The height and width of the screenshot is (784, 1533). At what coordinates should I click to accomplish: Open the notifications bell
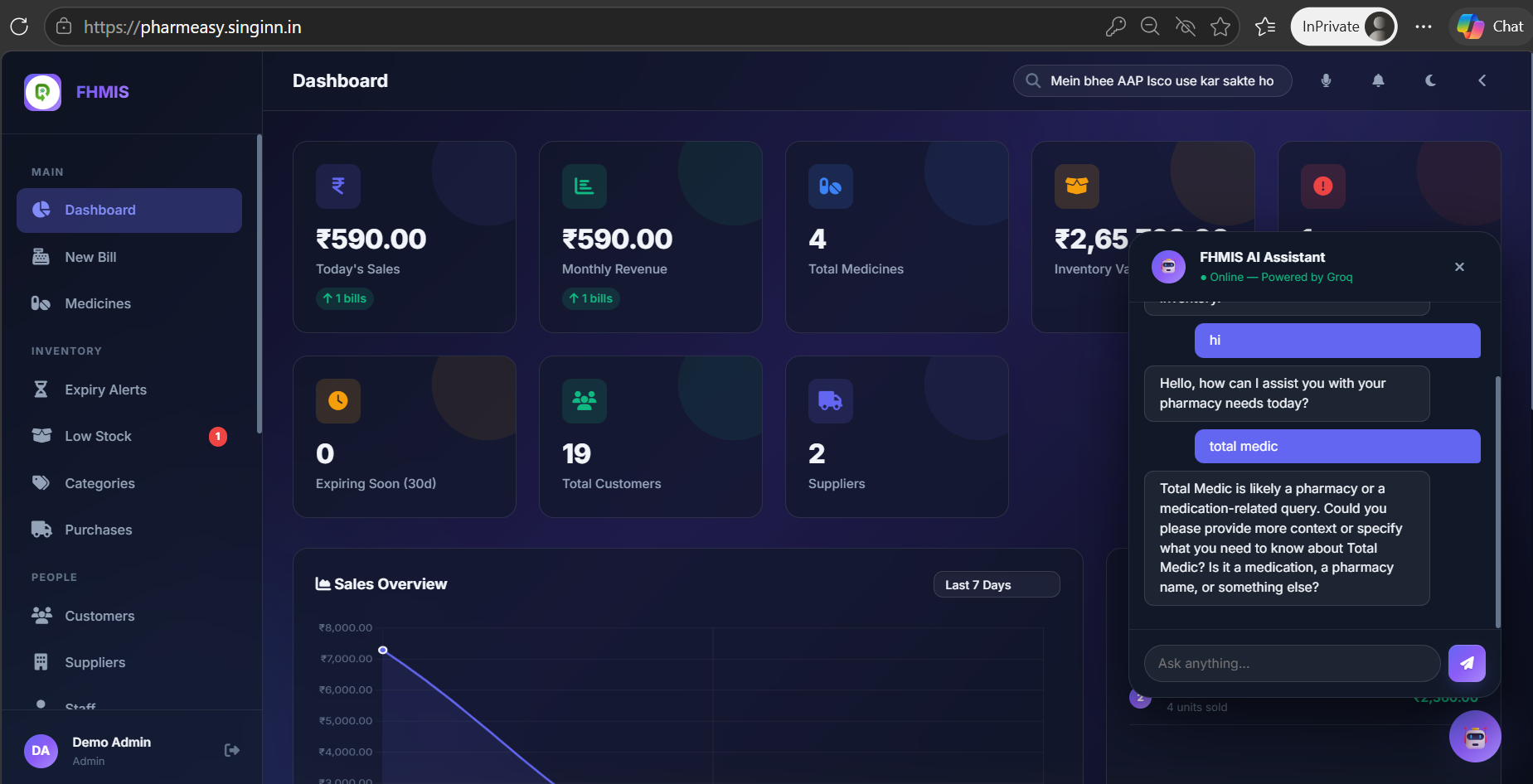[1378, 80]
